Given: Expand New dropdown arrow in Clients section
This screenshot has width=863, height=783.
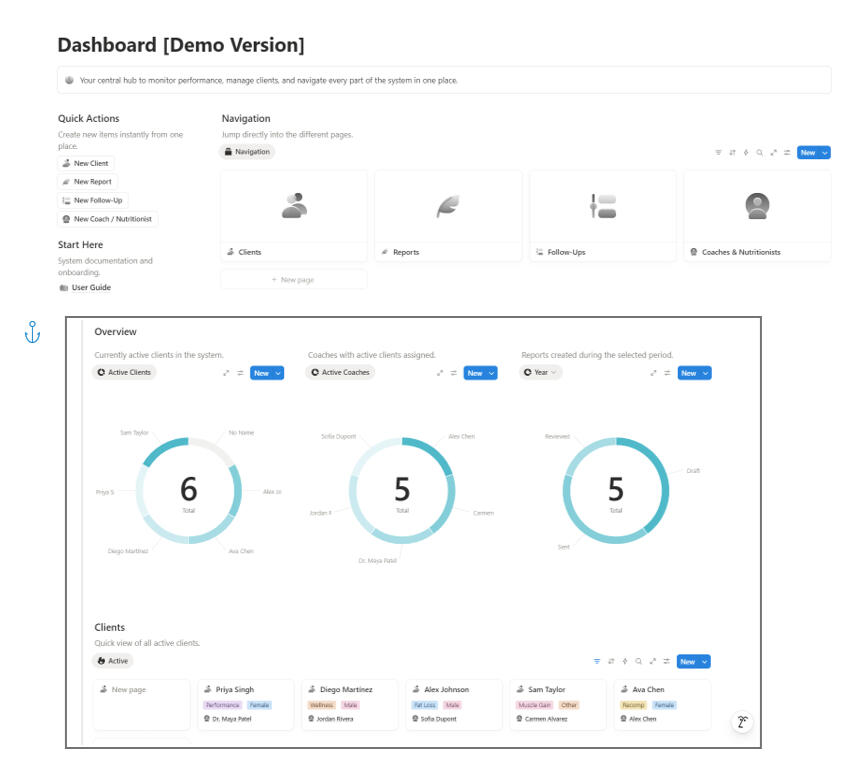Looking at the screenshot, I should click(703, 661).
